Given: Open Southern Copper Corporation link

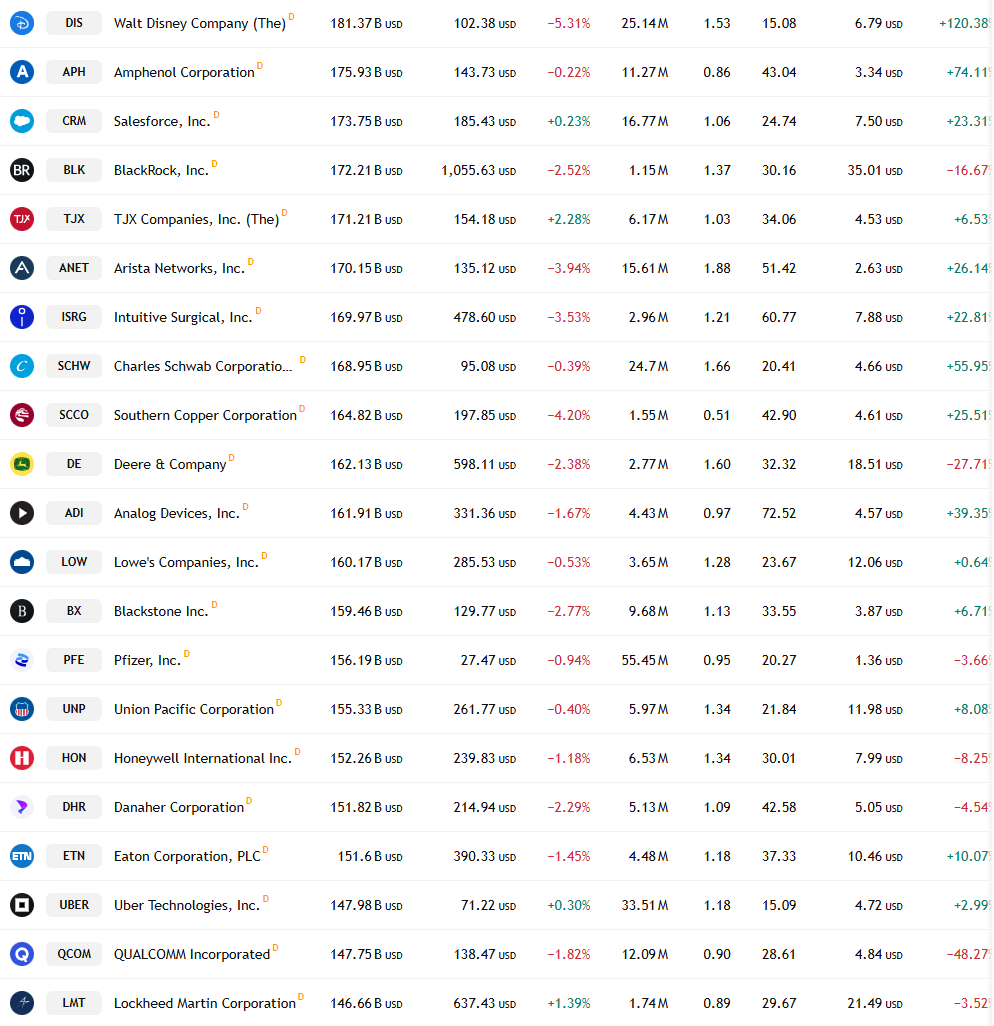Looking at the screenshot, I should pos(205,416).
